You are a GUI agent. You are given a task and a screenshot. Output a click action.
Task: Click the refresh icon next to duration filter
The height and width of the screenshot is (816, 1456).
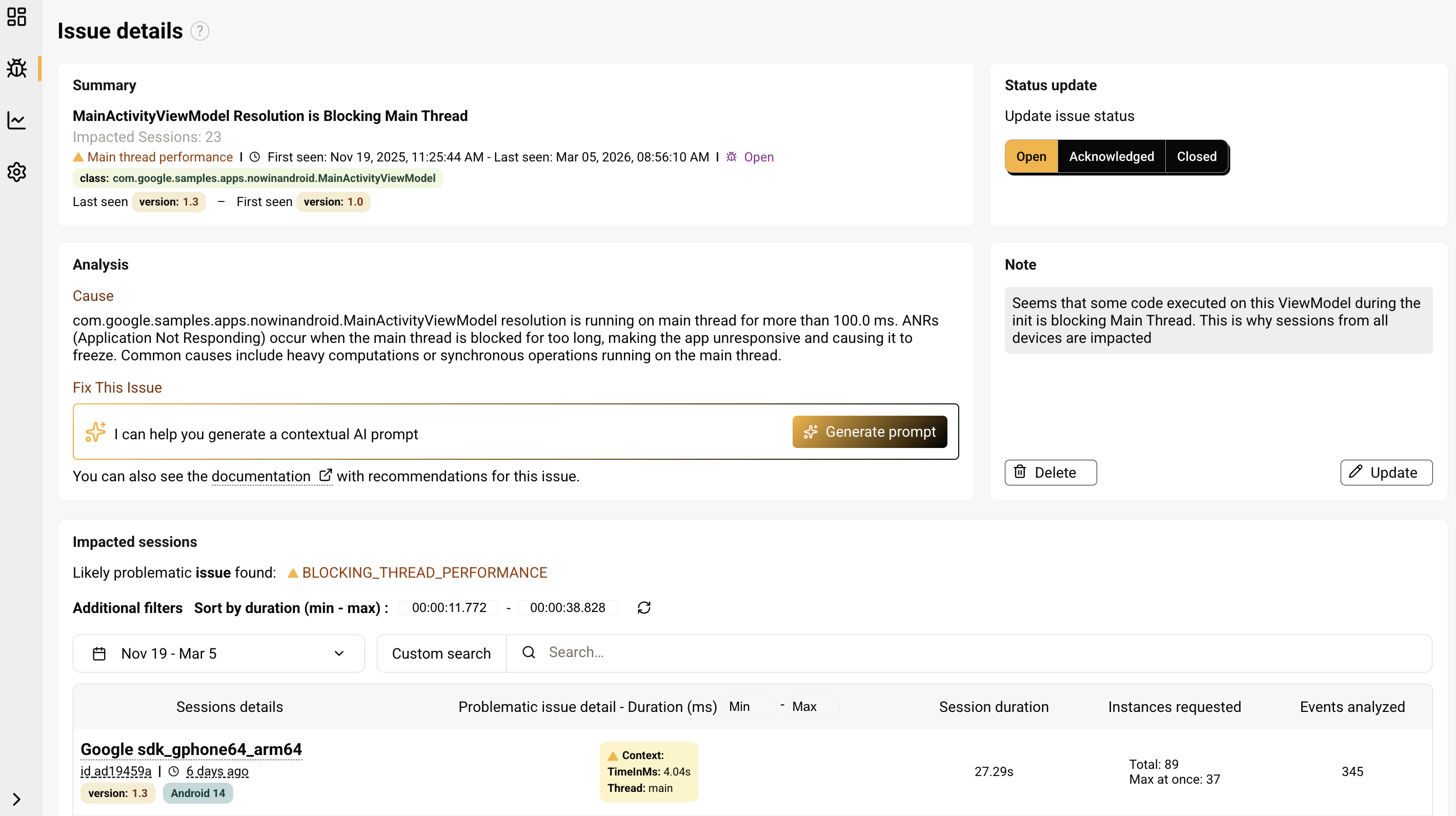[x=644, y=607]
